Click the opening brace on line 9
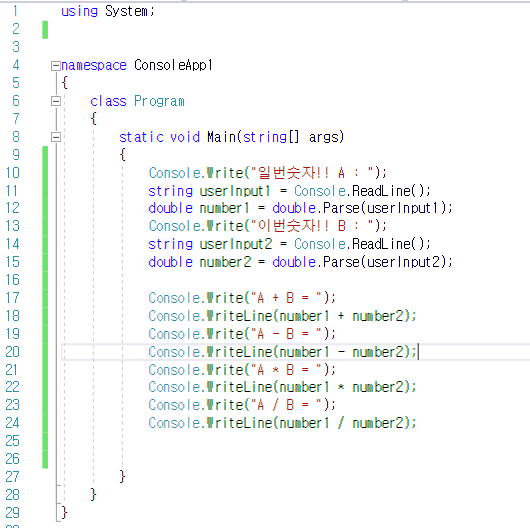The width and height of the screenshot is (530, 528). click(123, 155)
